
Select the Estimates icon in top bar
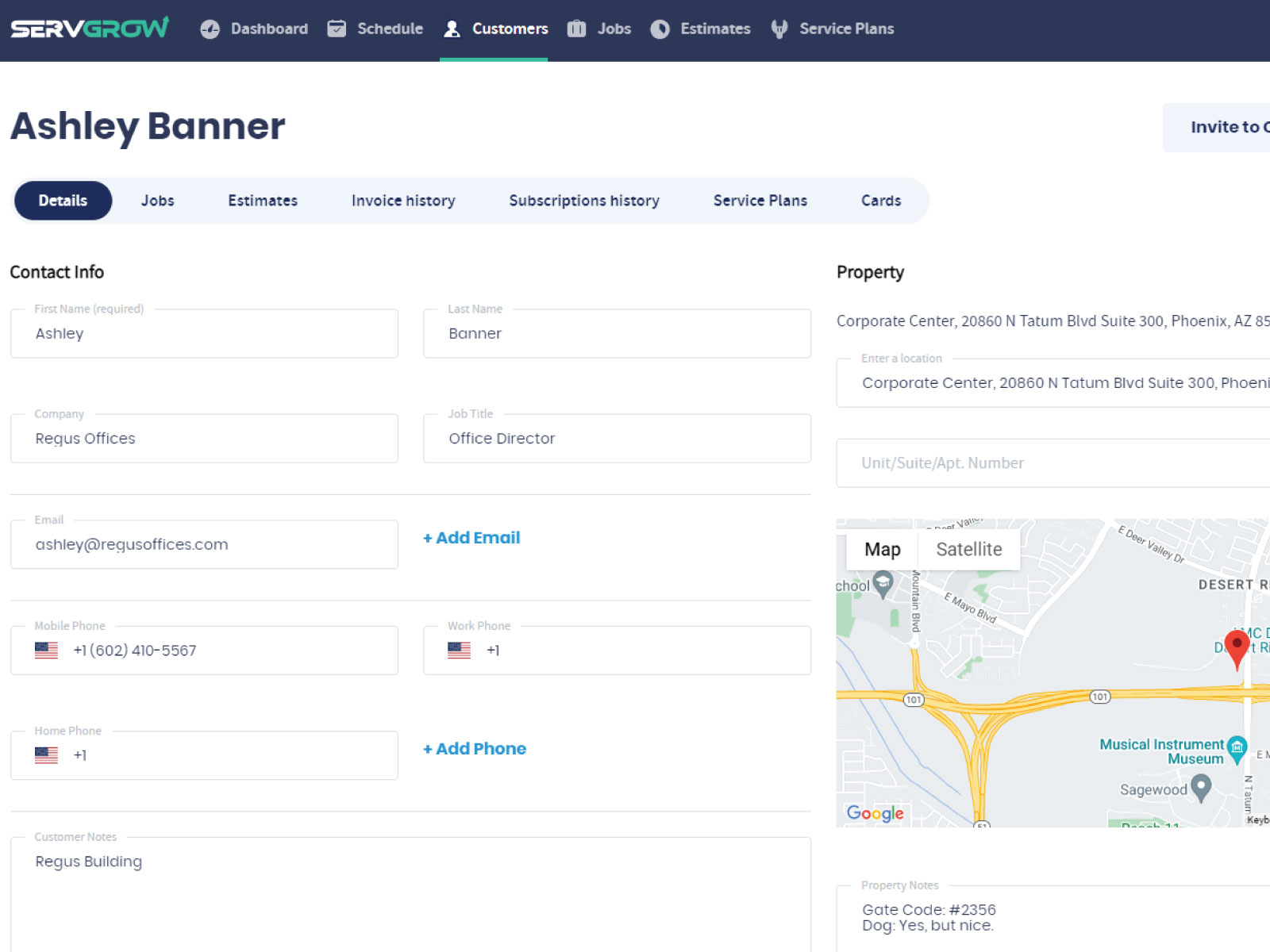tap(660, 29)
